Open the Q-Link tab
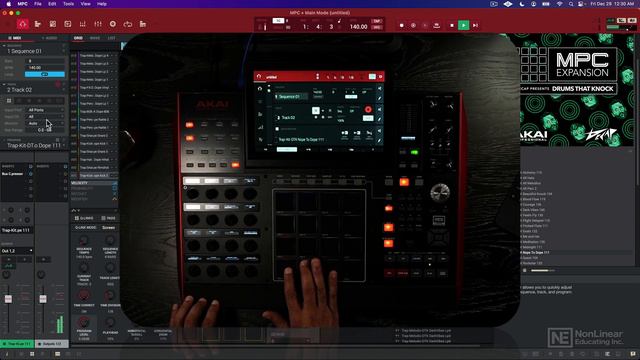This screenshot has width=640, height=360. [84, 218]
